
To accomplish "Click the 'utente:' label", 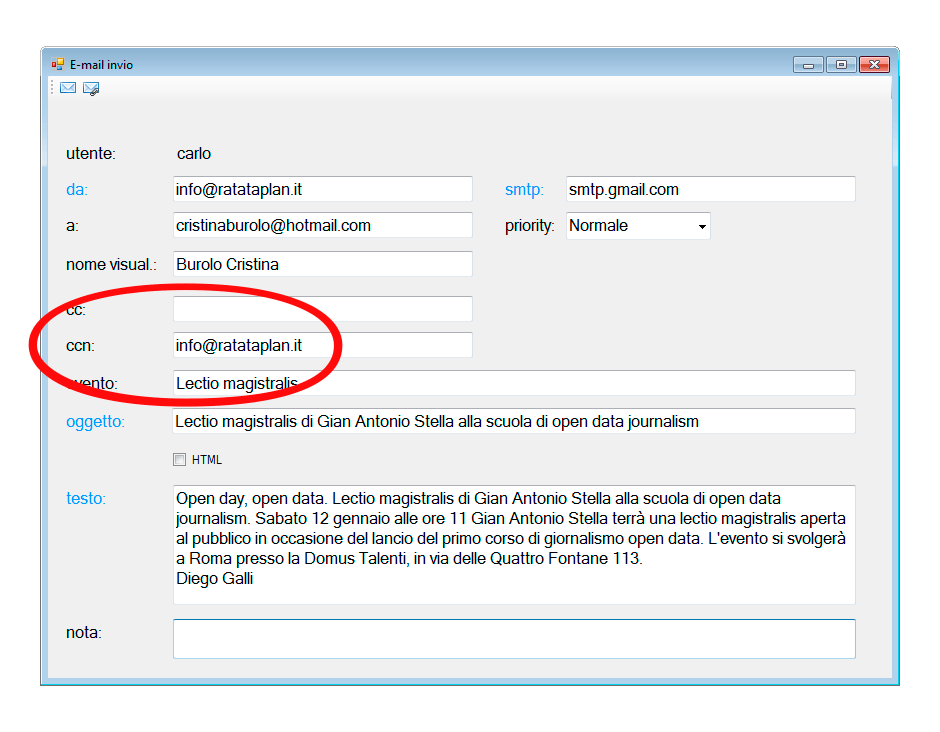I will pos(91,153).
